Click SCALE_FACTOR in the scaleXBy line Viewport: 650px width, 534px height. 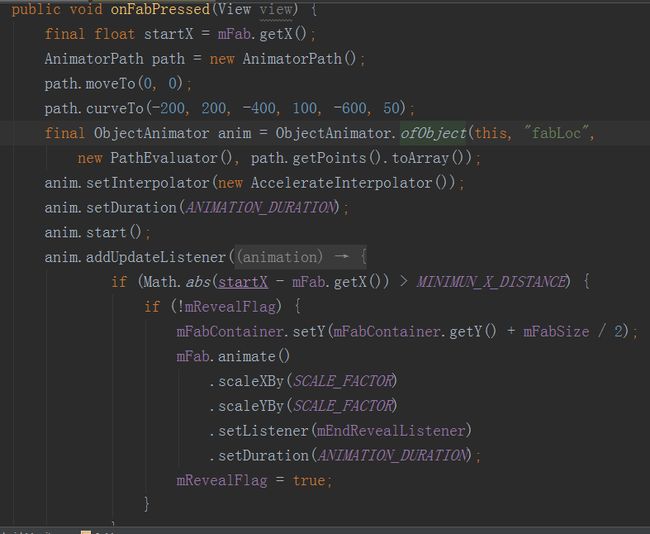point(343,381)
